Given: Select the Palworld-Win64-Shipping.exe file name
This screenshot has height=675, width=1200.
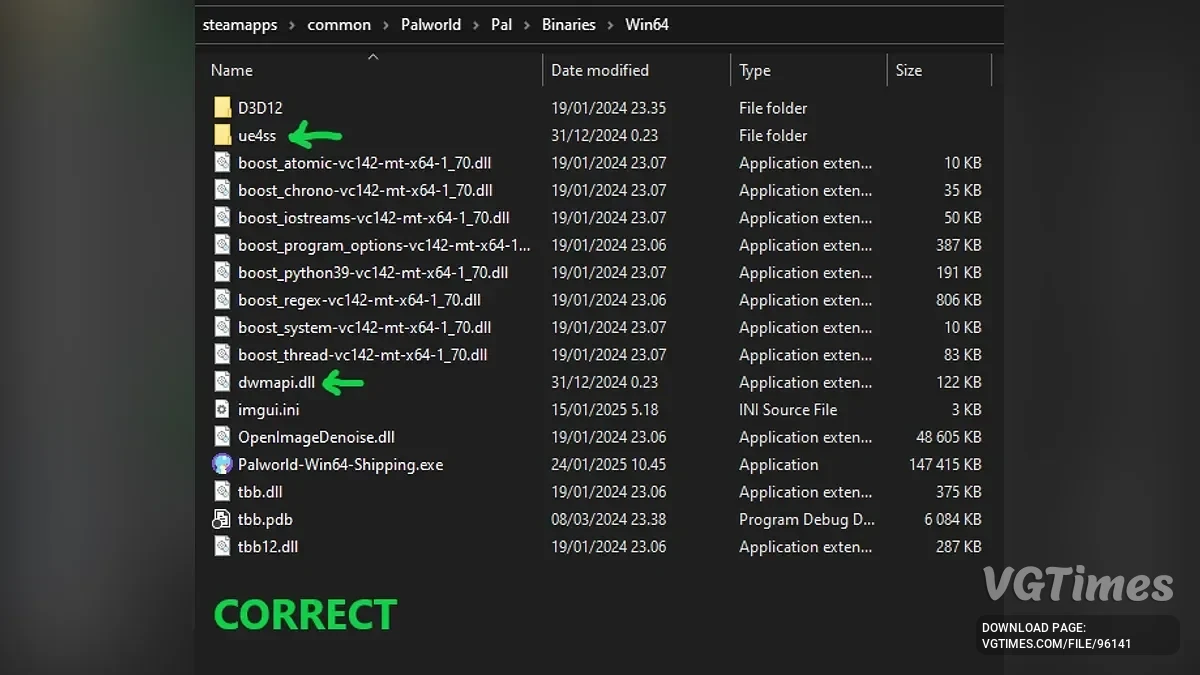Looking at the screenshot, I should pyautogui.click(x=340, y=464).
